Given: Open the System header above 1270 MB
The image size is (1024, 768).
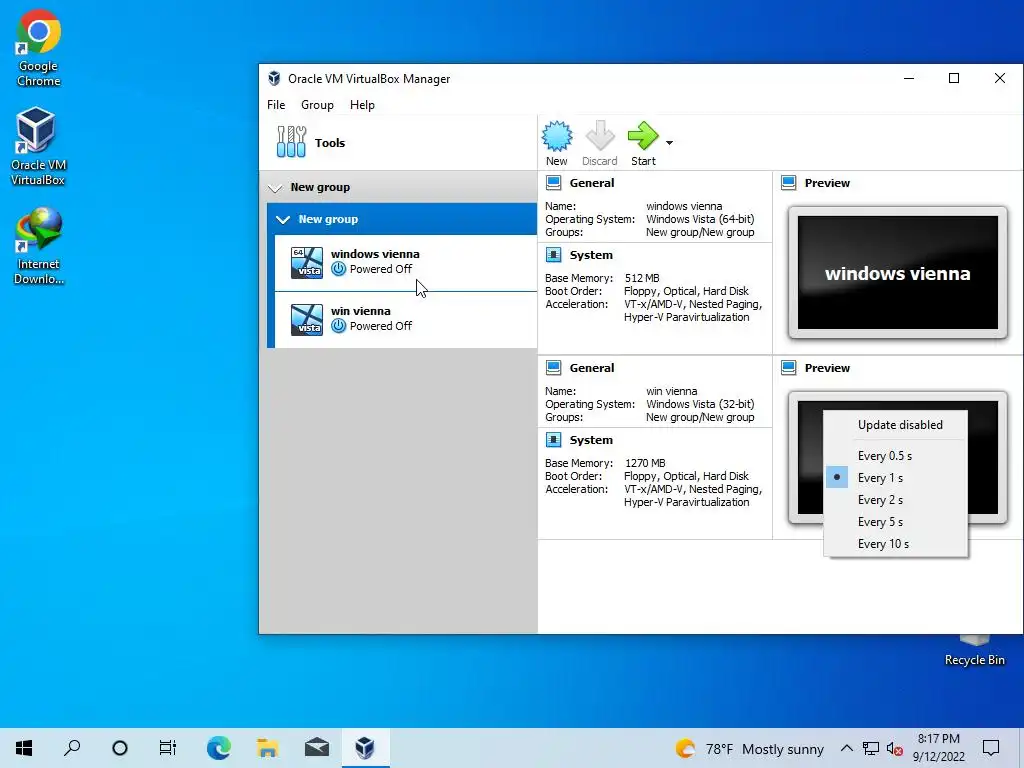Looking at the screenshot, I should pyautogui.click(x=591, y=440).
